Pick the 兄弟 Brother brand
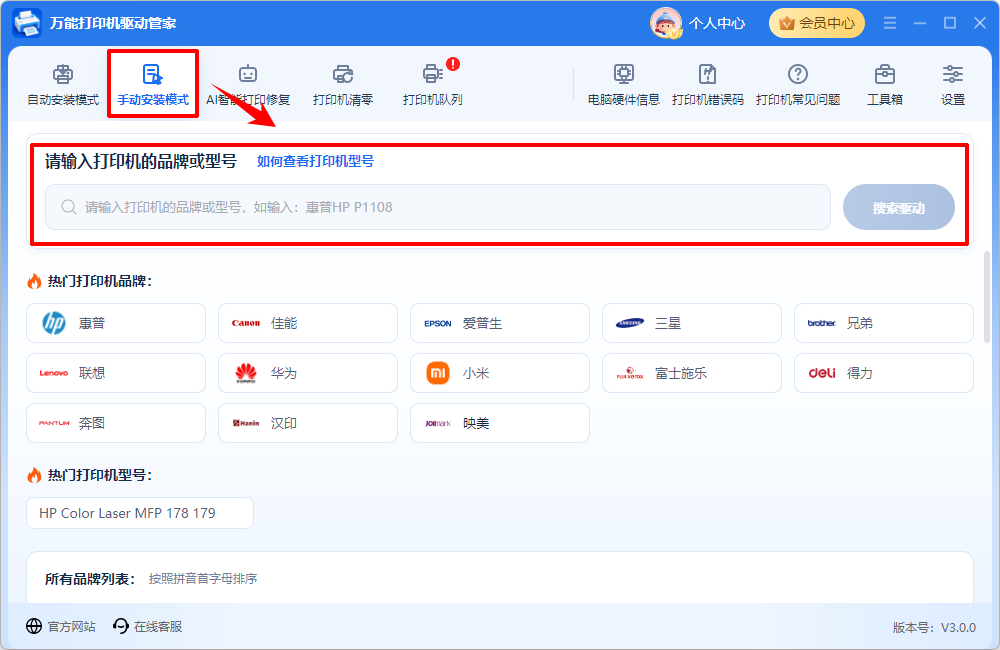This screenshot has width=1000, height=650. click(x=884, y=323)
